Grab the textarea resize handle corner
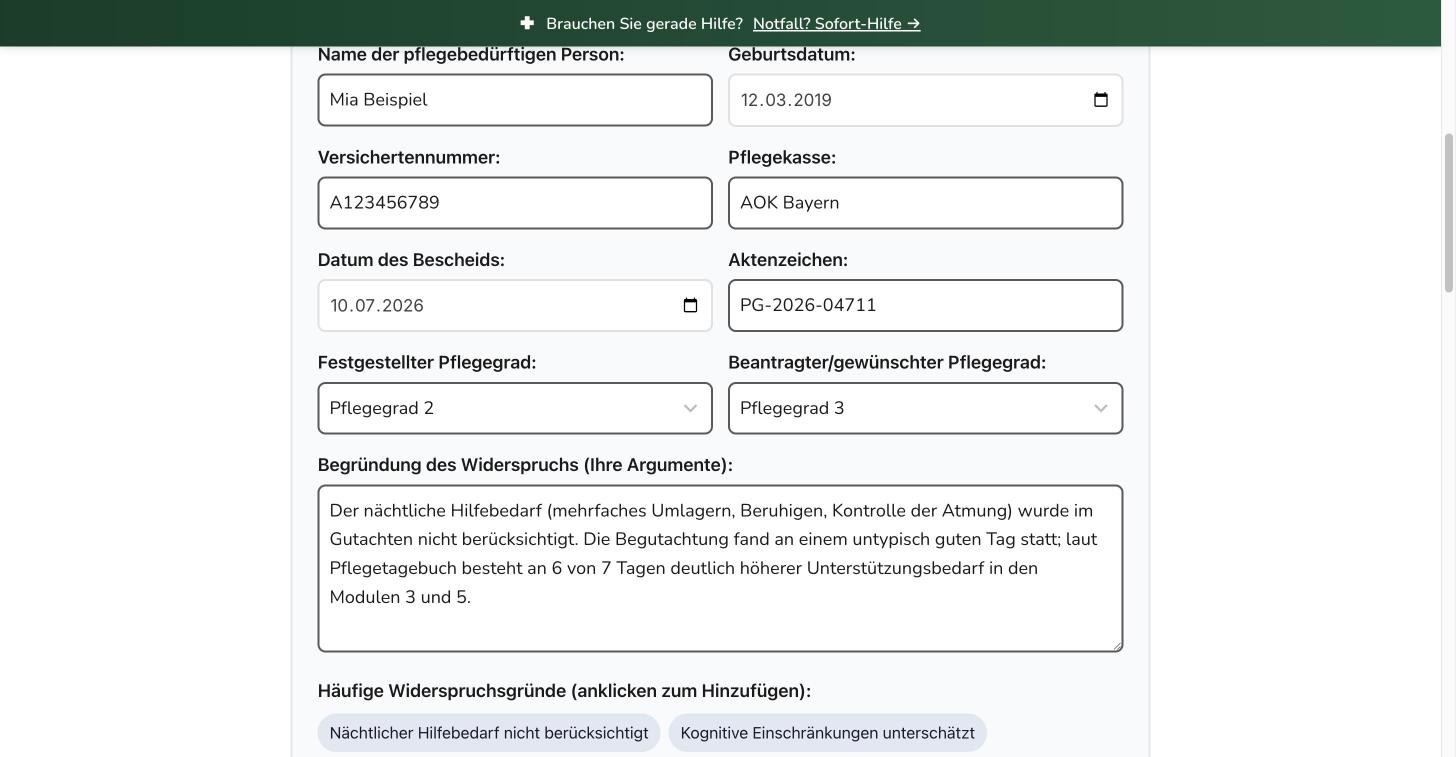This screenshot has width=1456, height=757. pyautogui.click(x=1116, y=645)
